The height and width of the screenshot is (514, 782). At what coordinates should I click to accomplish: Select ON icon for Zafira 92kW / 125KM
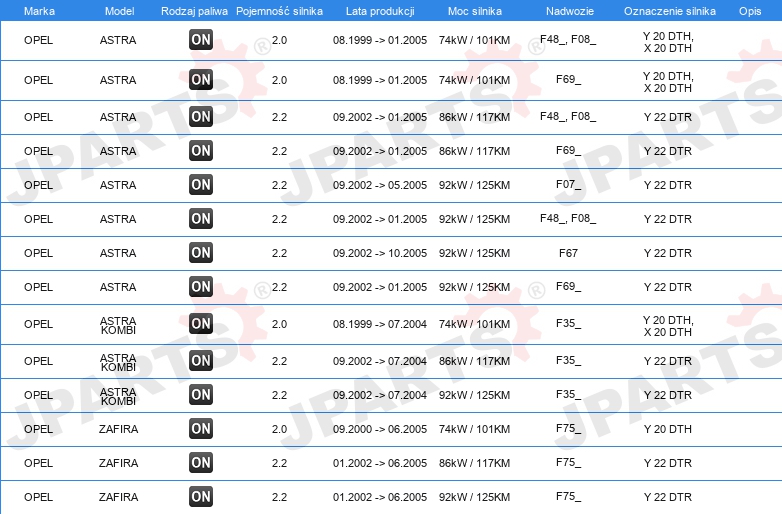tap(201, 497)
